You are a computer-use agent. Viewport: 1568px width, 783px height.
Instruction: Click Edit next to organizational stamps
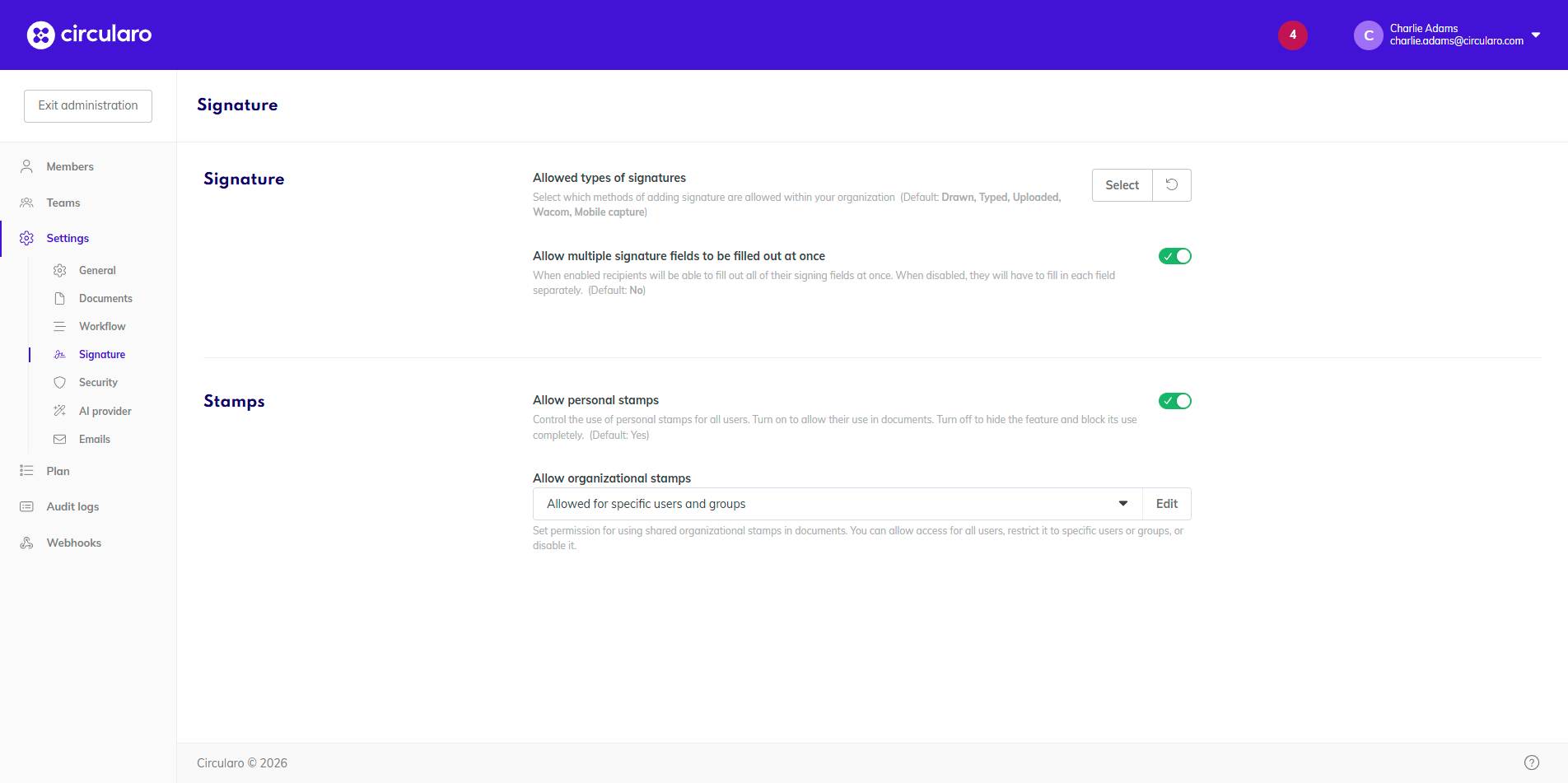(1166, 504)
